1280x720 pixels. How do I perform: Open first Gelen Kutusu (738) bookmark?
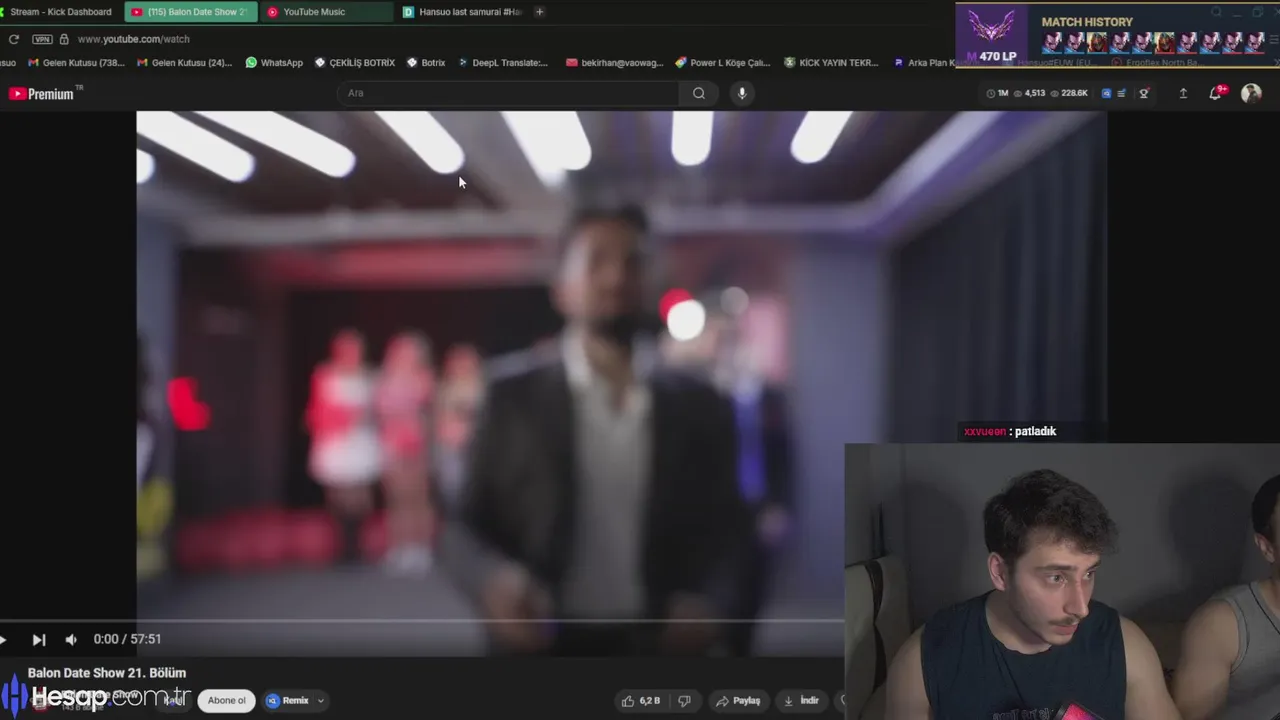(76, 63)
